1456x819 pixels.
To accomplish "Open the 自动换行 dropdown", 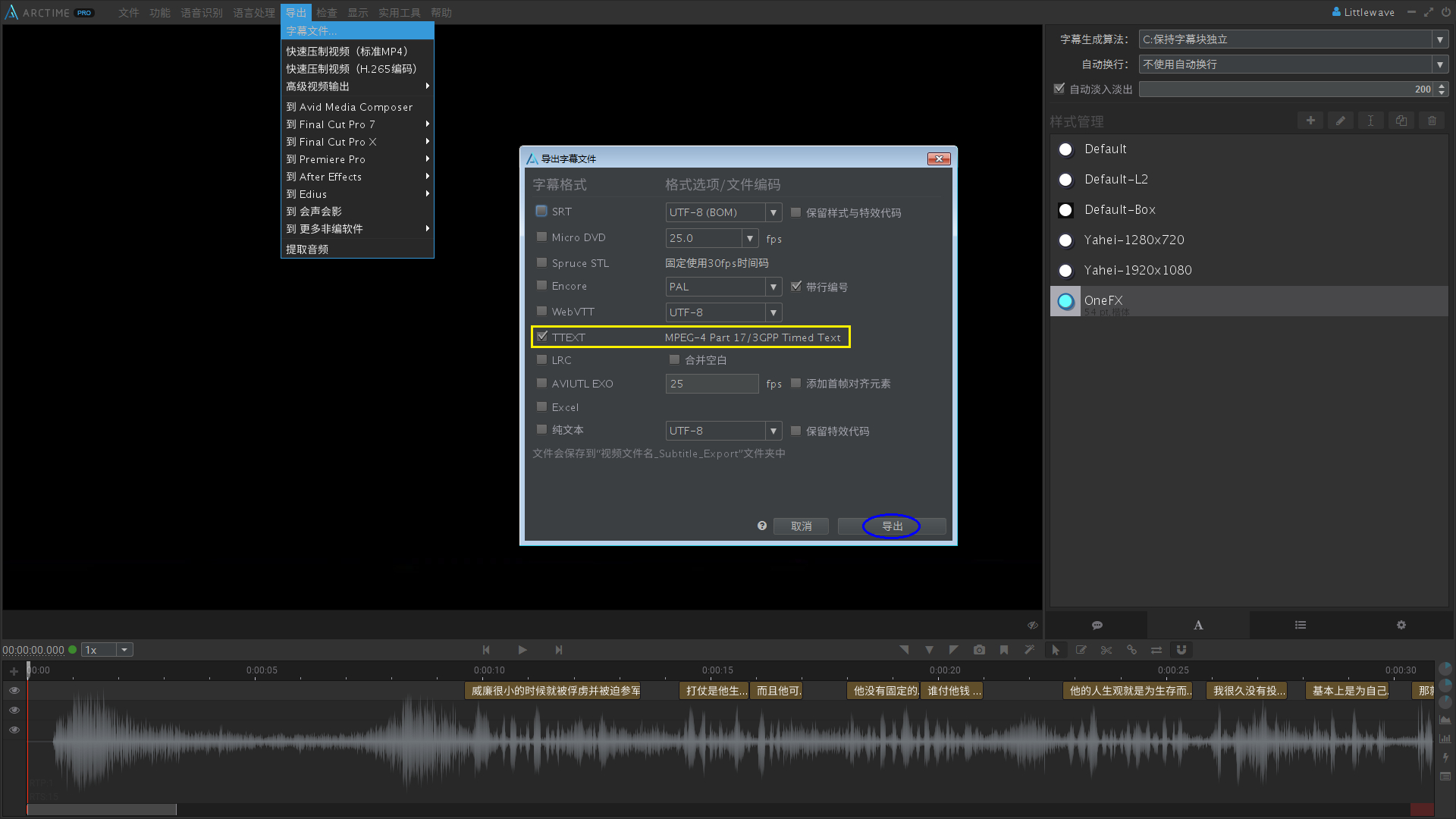I will click(x=1293, y=64).
